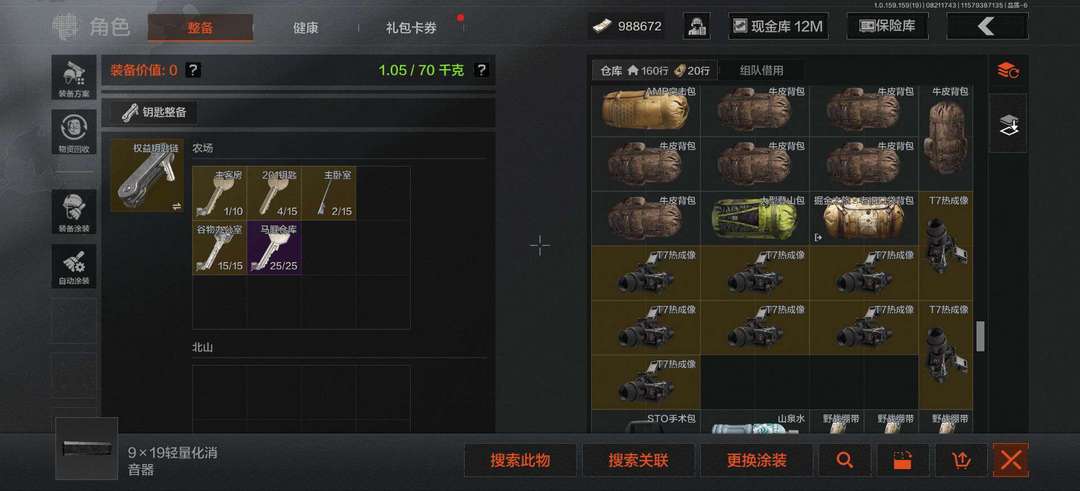Switch to the 组队借用 storage tab
This screenshot has width=1080, height=491.
tap(761, 70)
